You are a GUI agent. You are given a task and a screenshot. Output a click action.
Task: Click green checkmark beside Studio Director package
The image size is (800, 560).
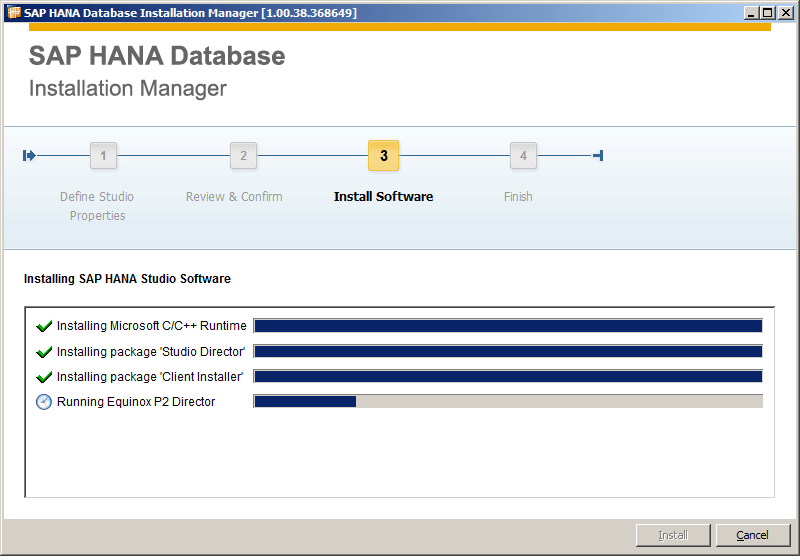coord(43,352)
